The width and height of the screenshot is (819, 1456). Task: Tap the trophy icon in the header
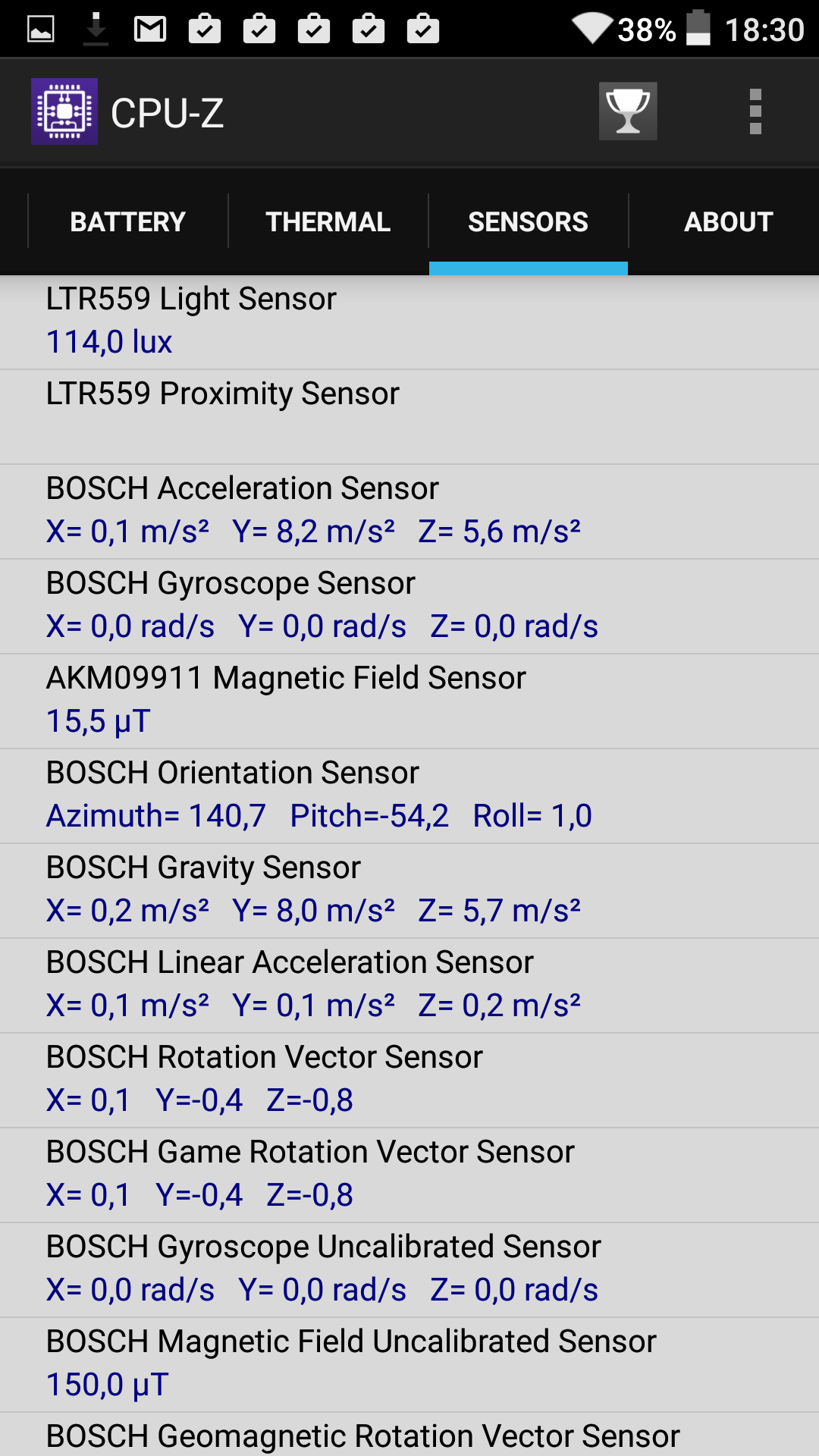click(628, 111)
